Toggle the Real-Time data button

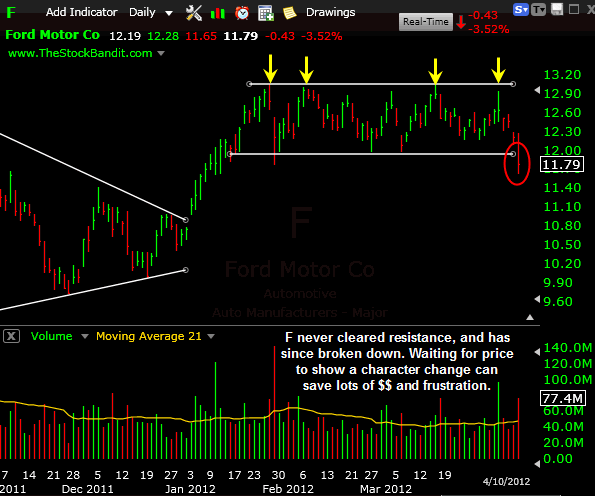coord(426,22)
